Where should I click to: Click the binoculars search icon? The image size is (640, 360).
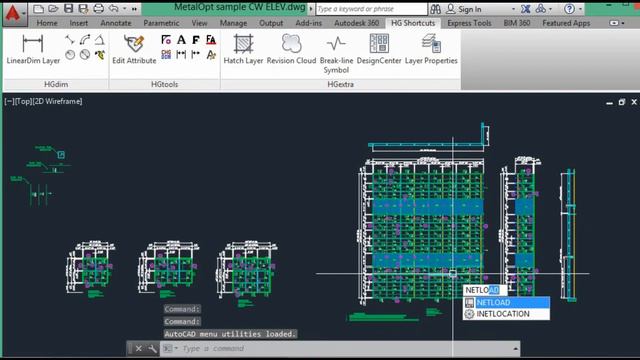point(436,9)
